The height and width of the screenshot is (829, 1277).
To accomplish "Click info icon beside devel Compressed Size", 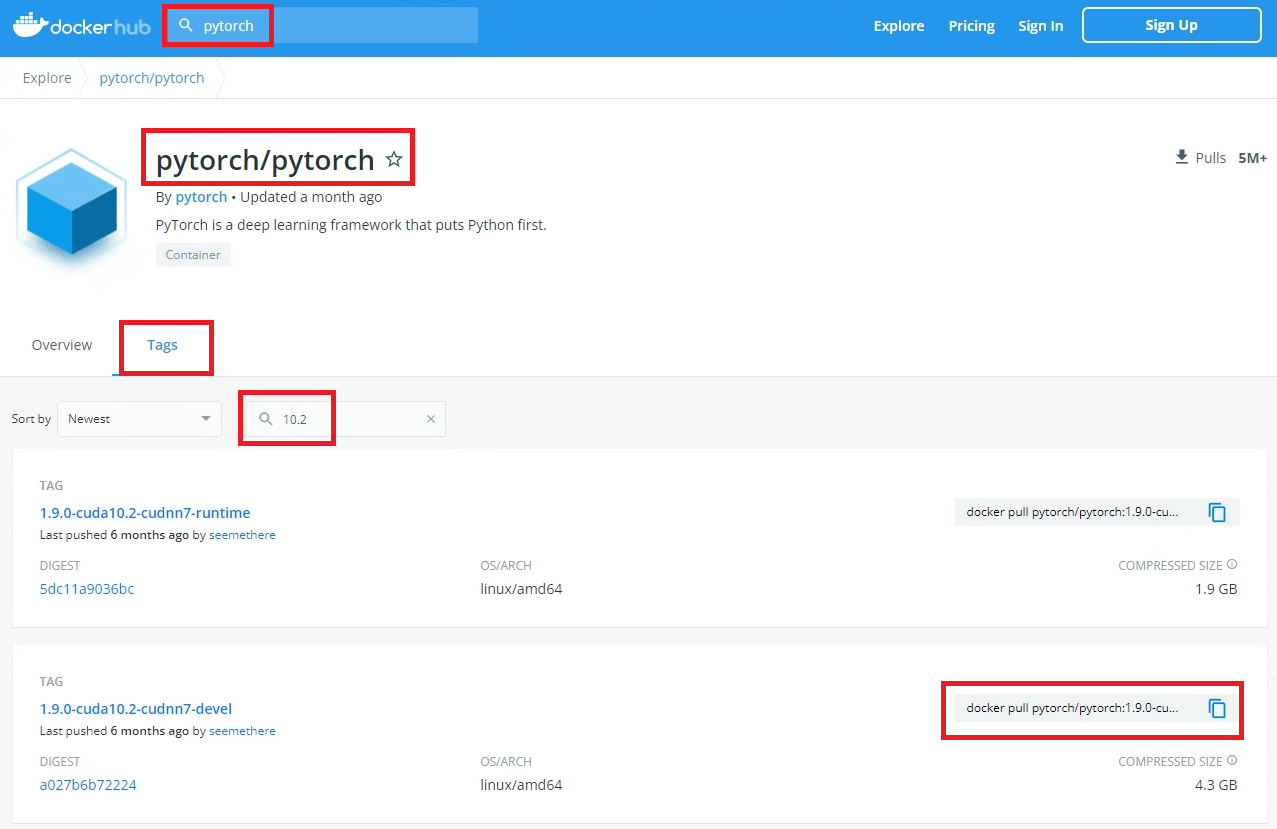I will click(1232, 760).
